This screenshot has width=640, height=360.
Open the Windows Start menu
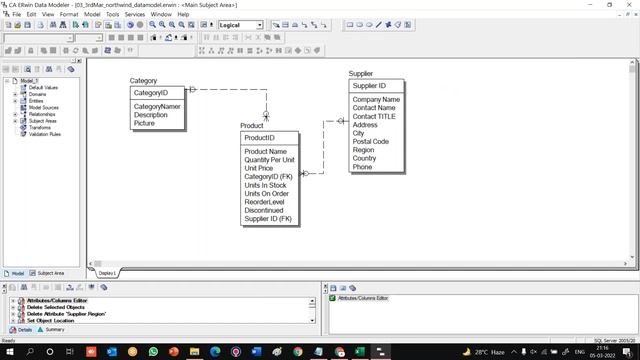coord(9,351)
